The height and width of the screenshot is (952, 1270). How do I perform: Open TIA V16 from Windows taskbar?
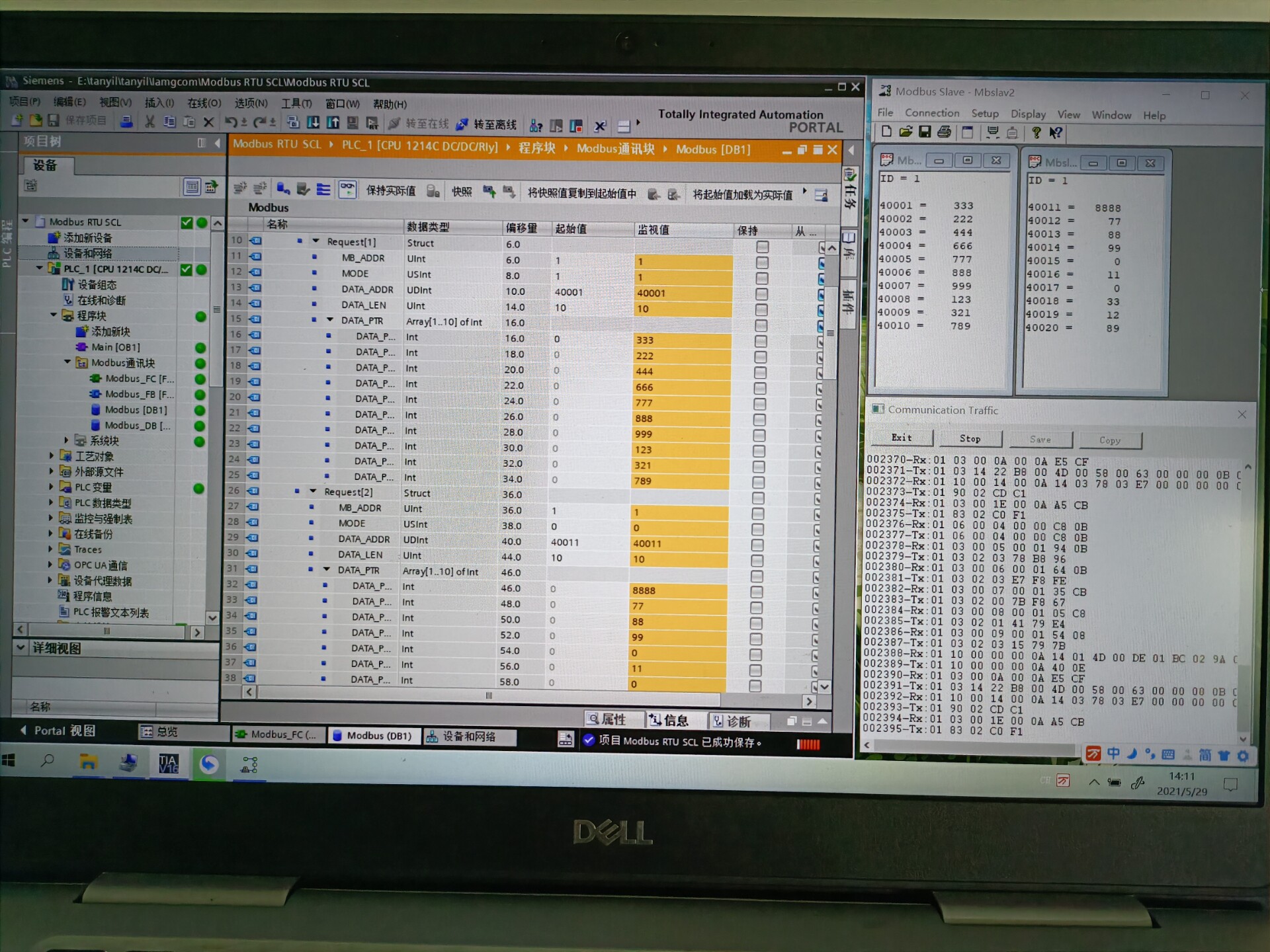click(168, 764)
